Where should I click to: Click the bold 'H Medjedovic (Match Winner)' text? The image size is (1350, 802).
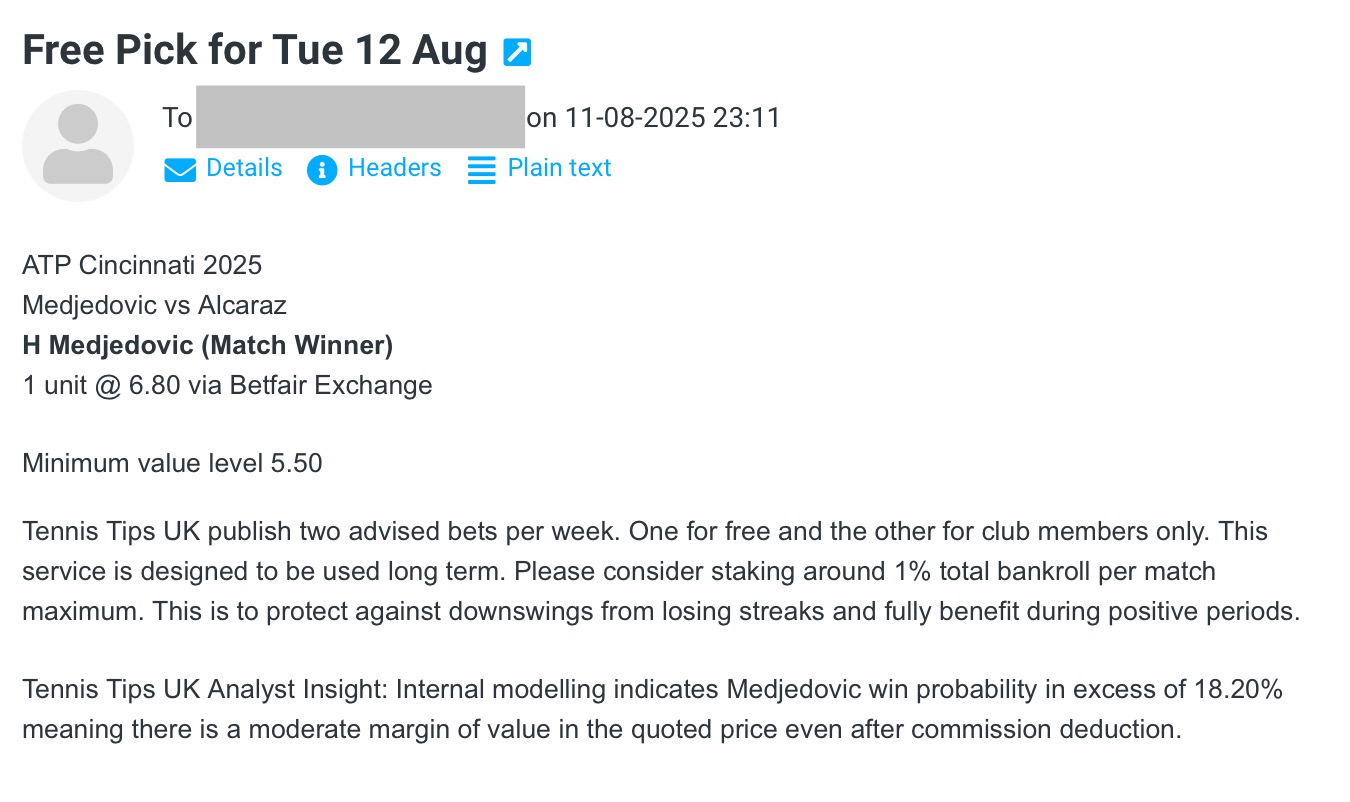[x=208, y=345]
